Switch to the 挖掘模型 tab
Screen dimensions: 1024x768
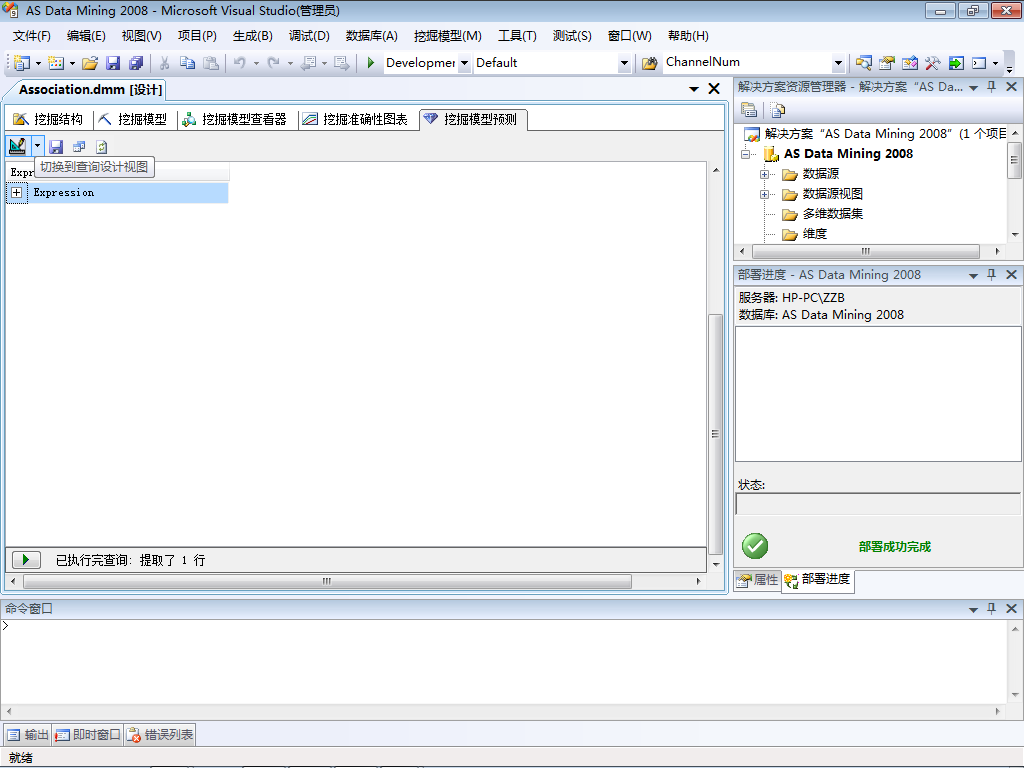(x=133, y=119)
